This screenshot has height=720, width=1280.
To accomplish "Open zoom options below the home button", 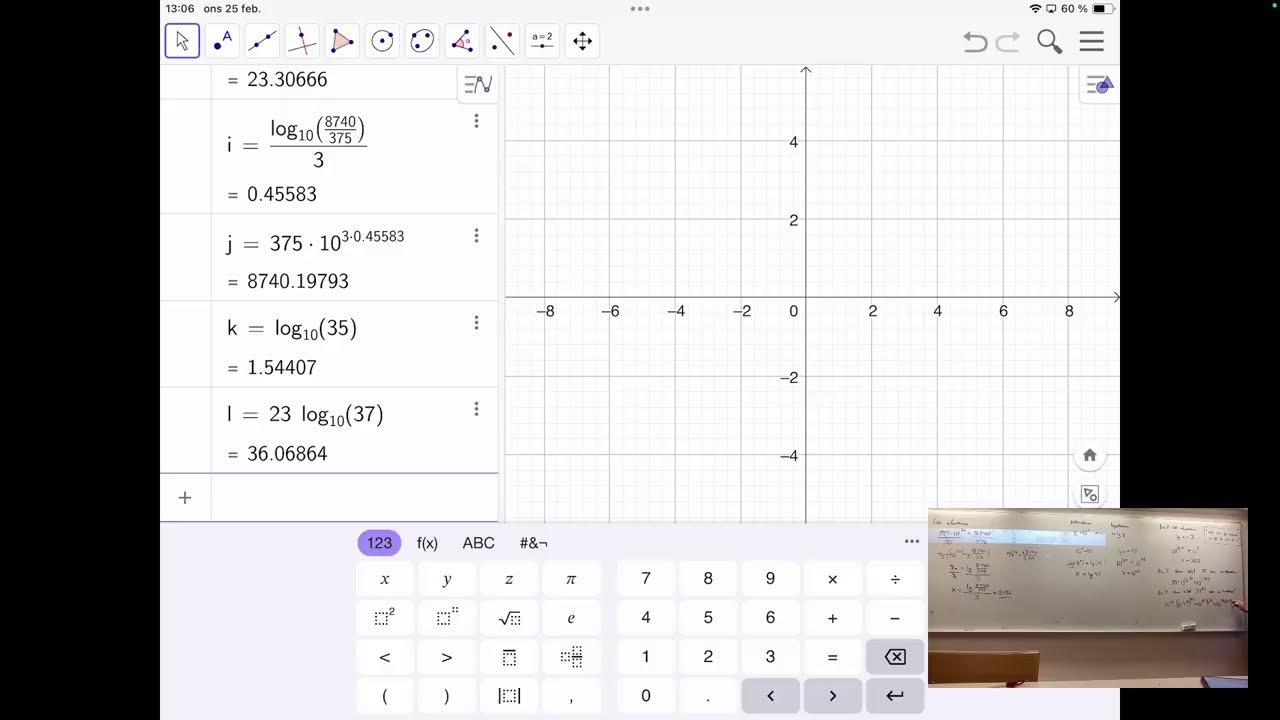I will coord(1090,494).
